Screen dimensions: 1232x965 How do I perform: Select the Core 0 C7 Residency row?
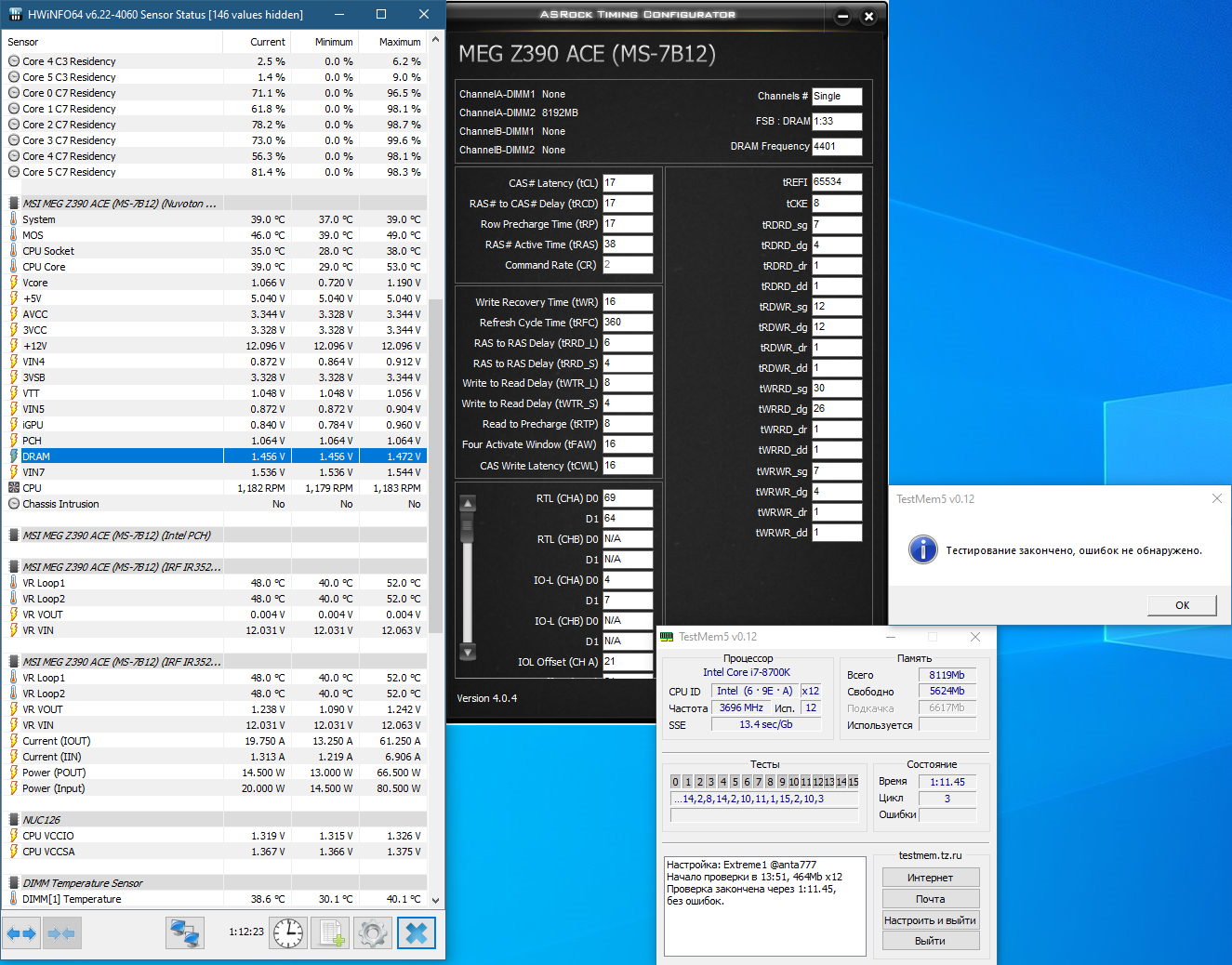coord(215,93)
